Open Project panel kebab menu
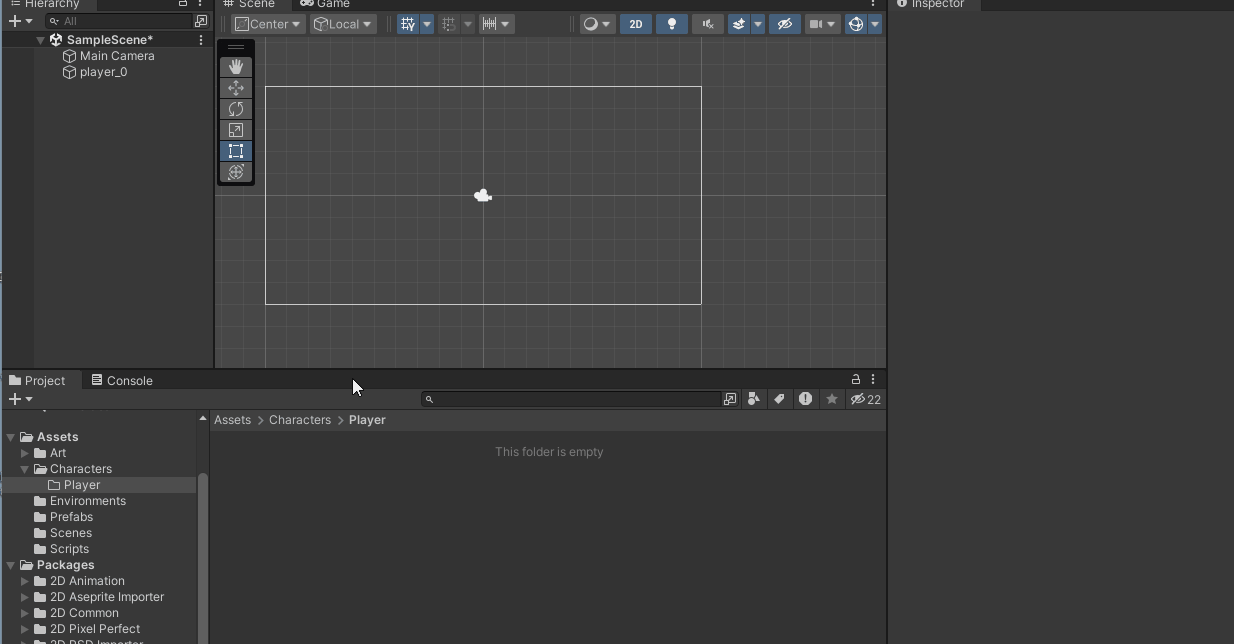 tap(873, 379)
